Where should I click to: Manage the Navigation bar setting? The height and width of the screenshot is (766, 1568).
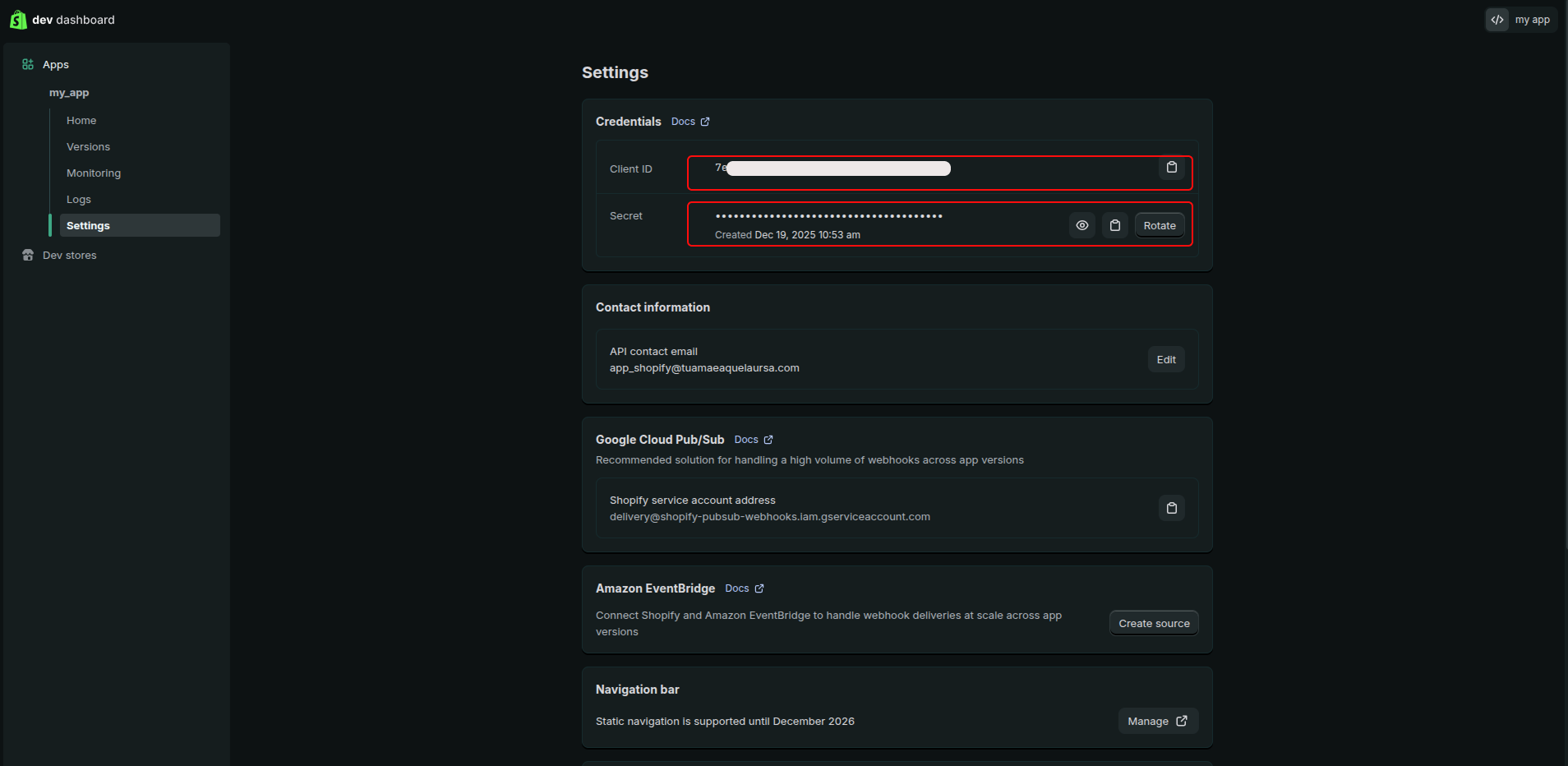pos(1157,721)
